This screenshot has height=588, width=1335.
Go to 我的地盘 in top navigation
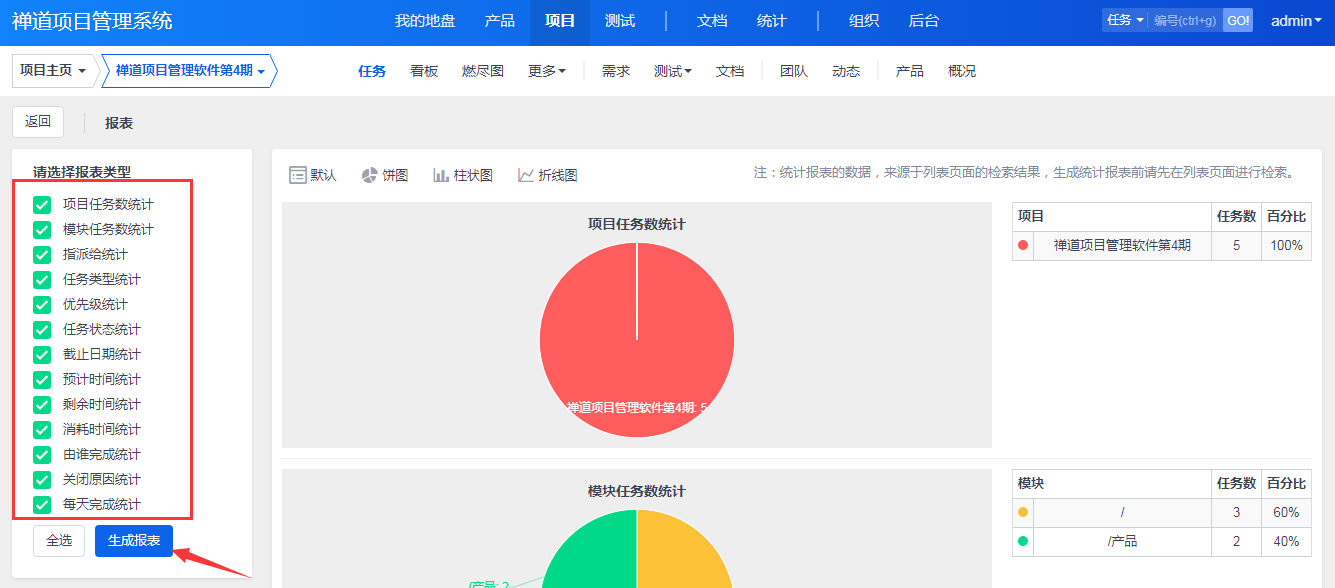pos(425,20)
